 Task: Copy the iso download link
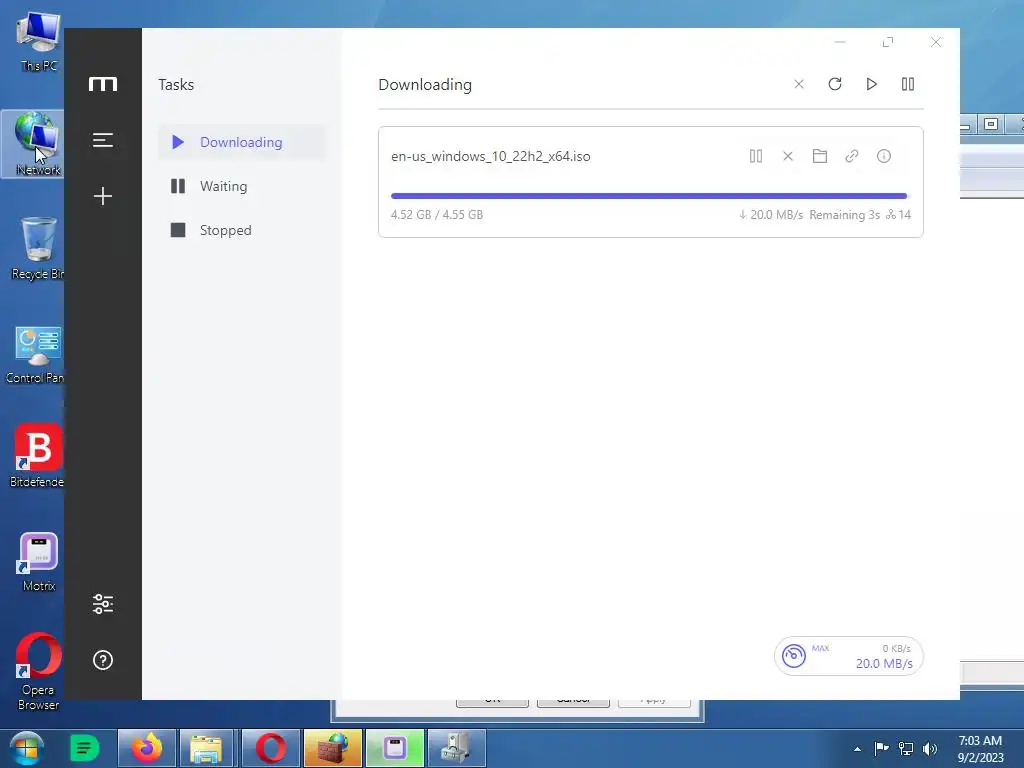(852, 156)
